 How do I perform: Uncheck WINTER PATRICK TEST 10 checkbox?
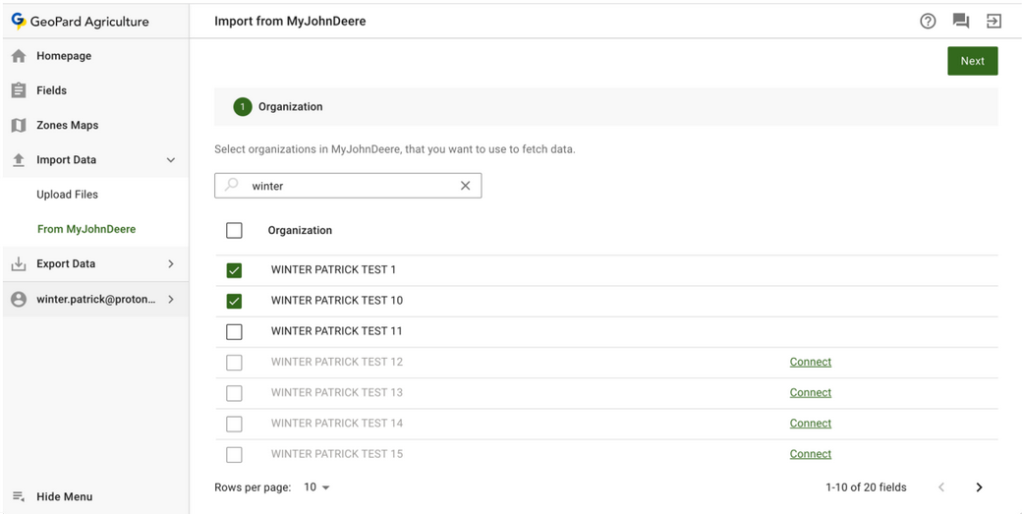(x=235, y=301)
